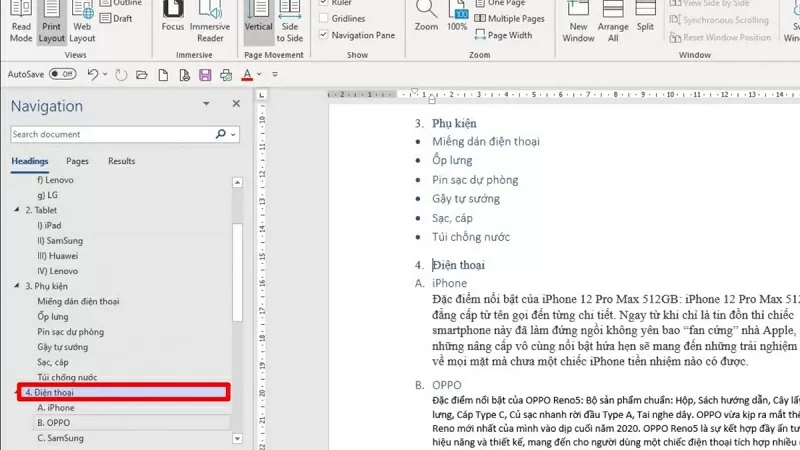Screen dimensions: 800x450
Task: Collapse the '3. Phụ kiện' heading
Action: [x=16, y=286]
